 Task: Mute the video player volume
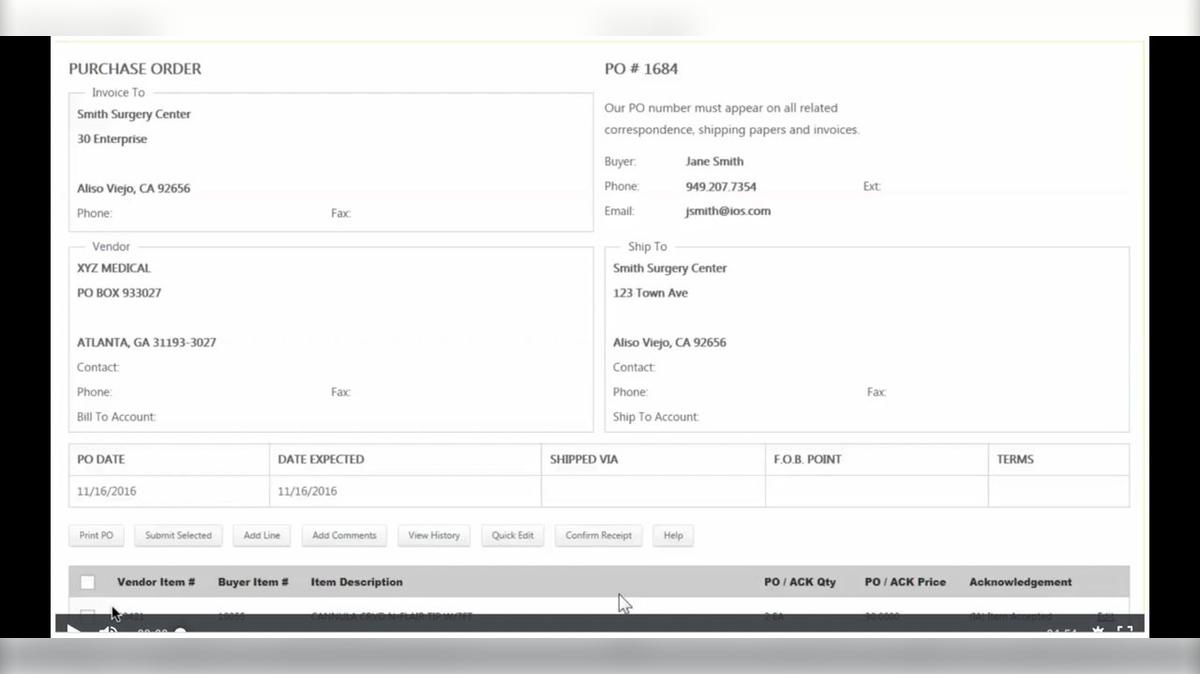107,632
